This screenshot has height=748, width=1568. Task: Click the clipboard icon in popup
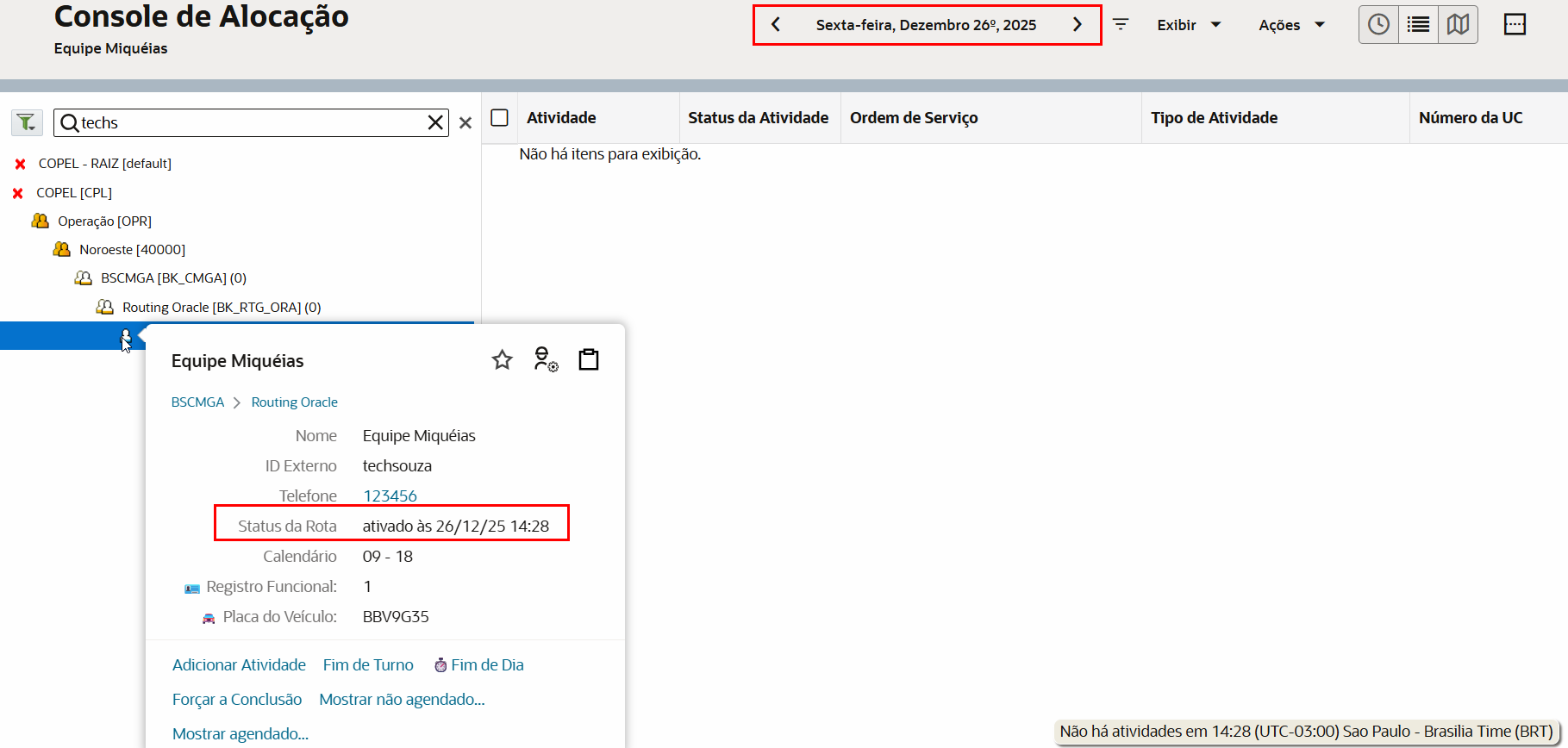(x=589, y=359)
